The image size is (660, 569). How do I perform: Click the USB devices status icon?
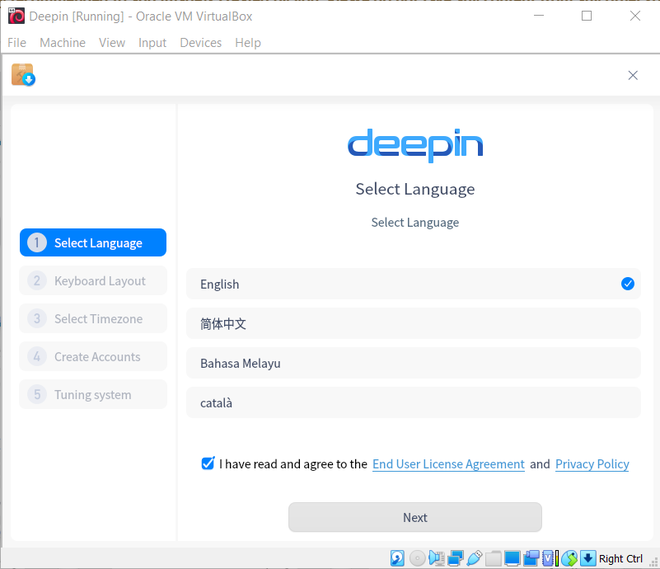[474, 558]
